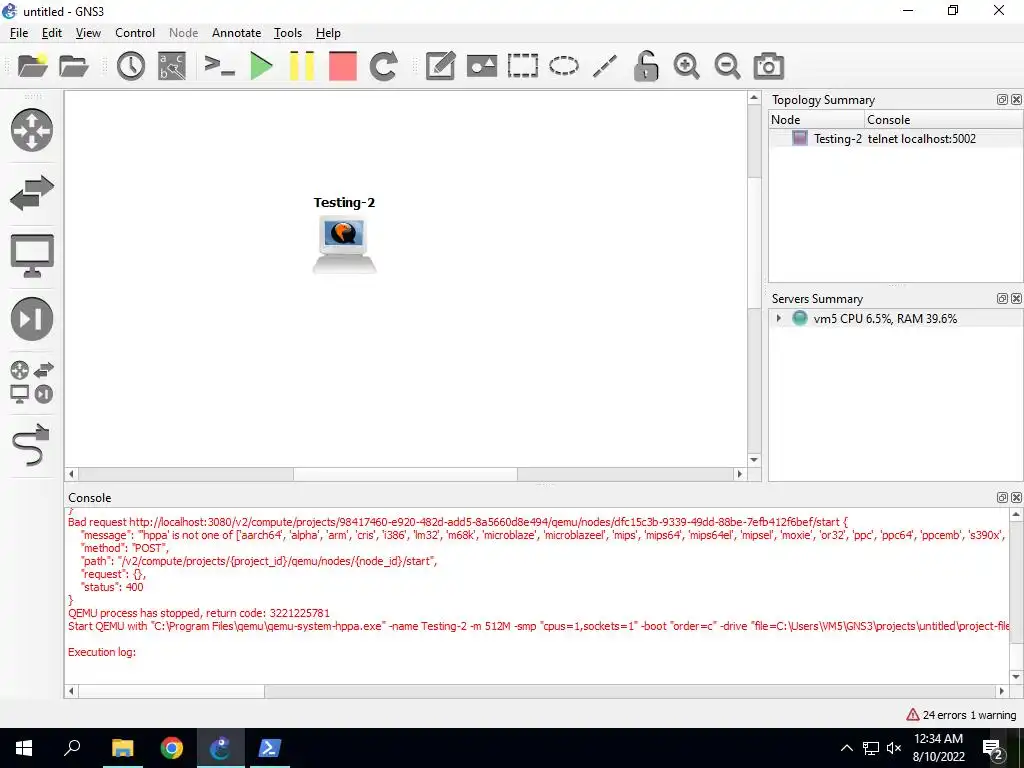1024x768 pixels.
Task: Open the notification center icon
Action: (992, 748)
